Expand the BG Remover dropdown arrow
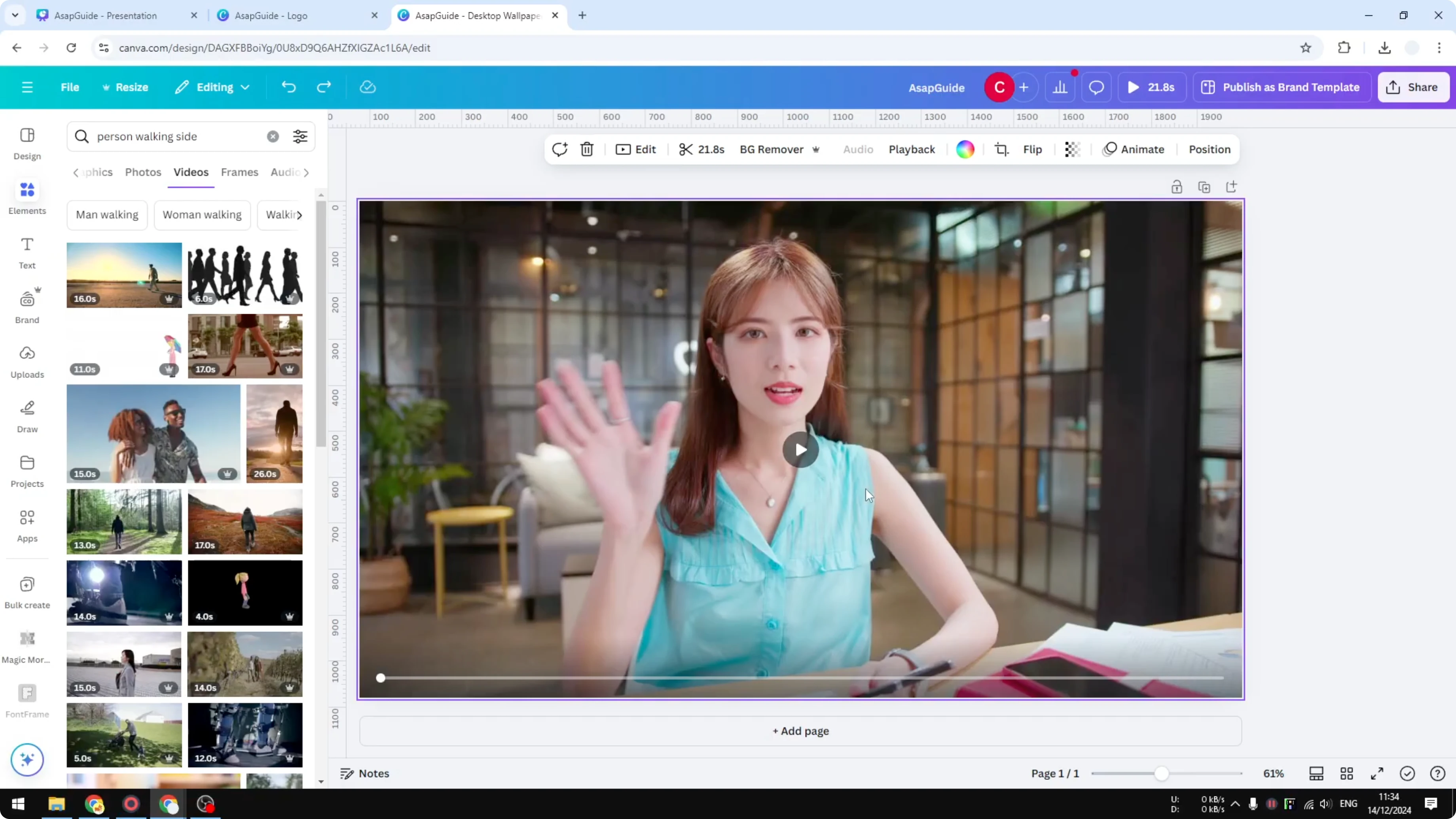This screenshot has width=1456, height=819. tap(815, 149)
